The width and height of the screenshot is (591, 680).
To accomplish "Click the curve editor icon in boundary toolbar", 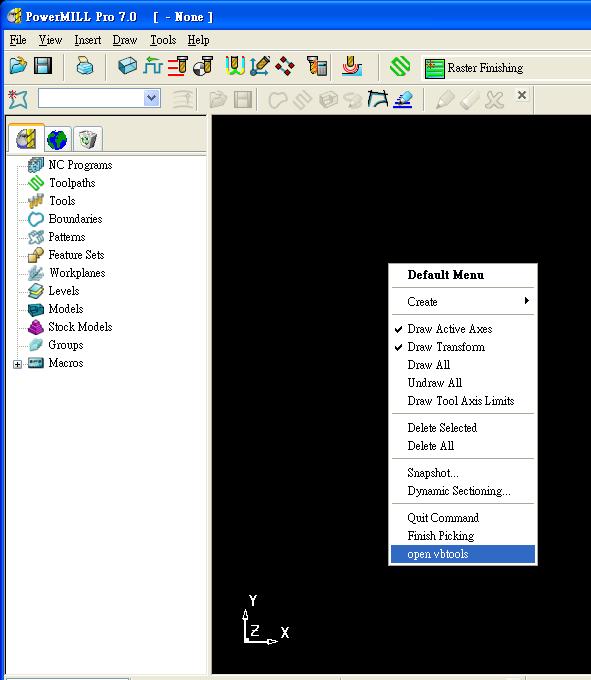I will click(x=377, y=99).
